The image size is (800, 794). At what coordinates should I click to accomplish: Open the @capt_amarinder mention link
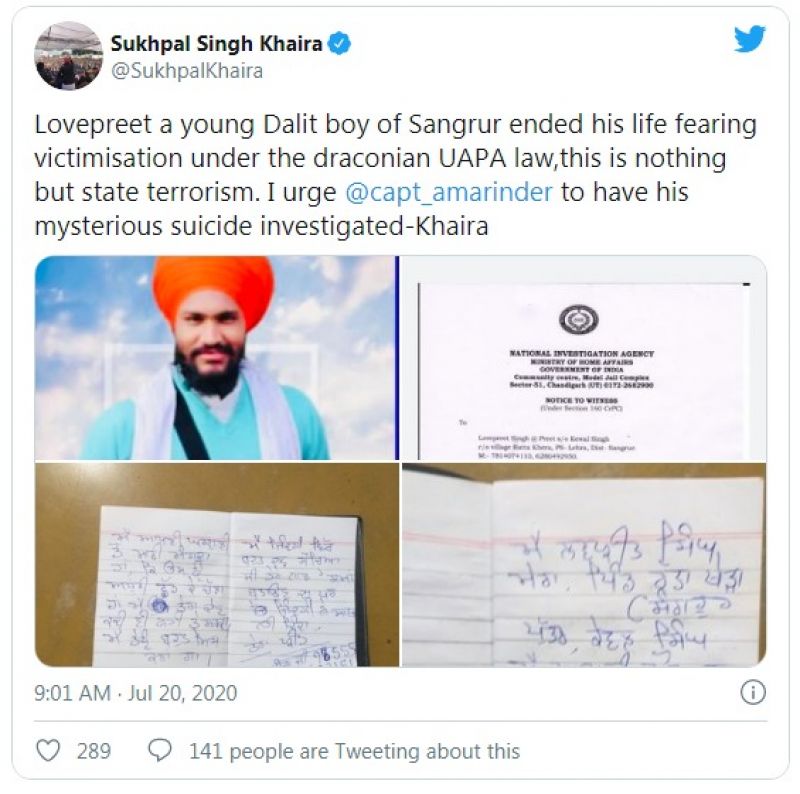(x=449, y=192)
